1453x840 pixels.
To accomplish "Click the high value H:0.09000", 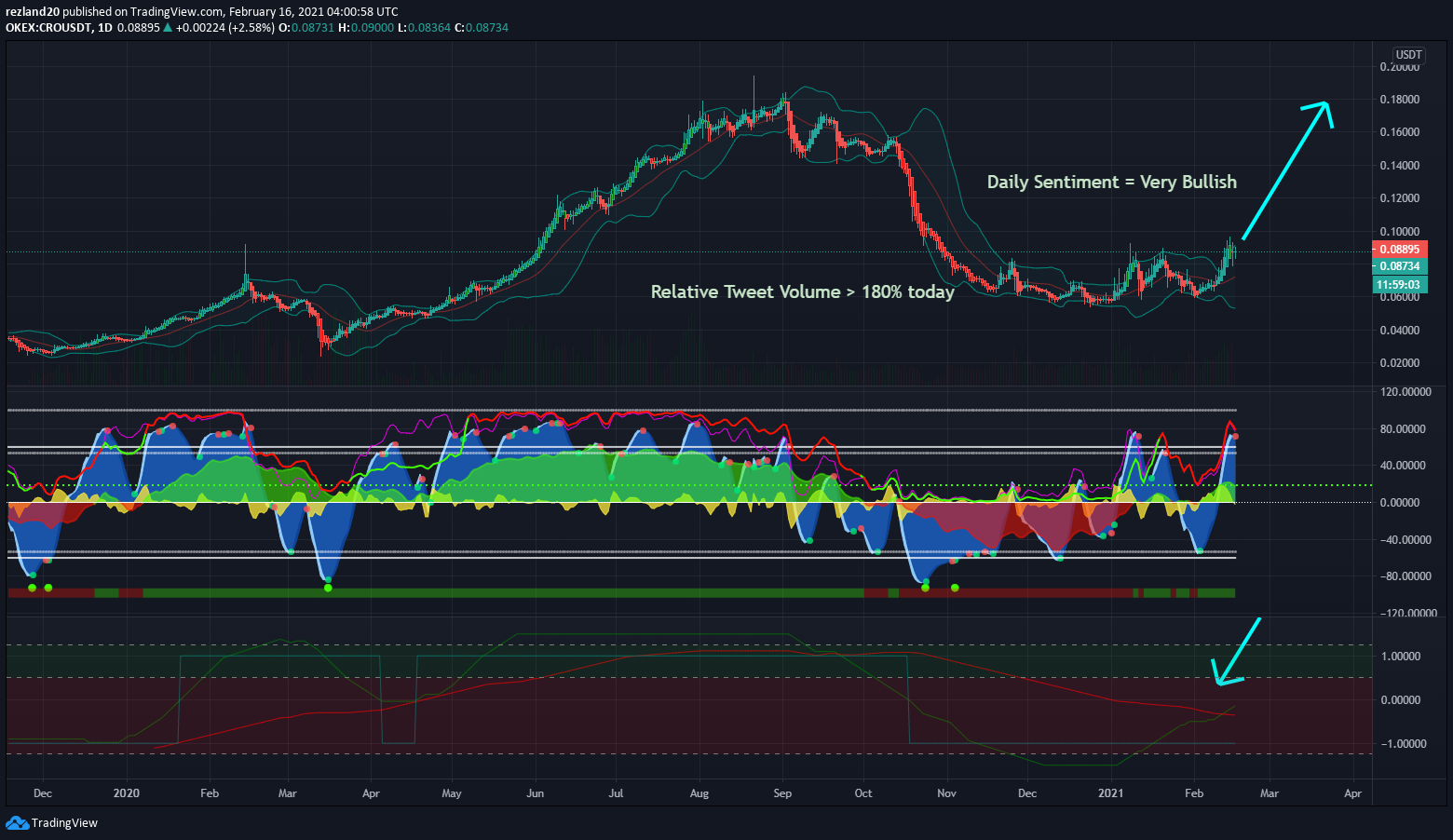I will (x=365, y=28).
